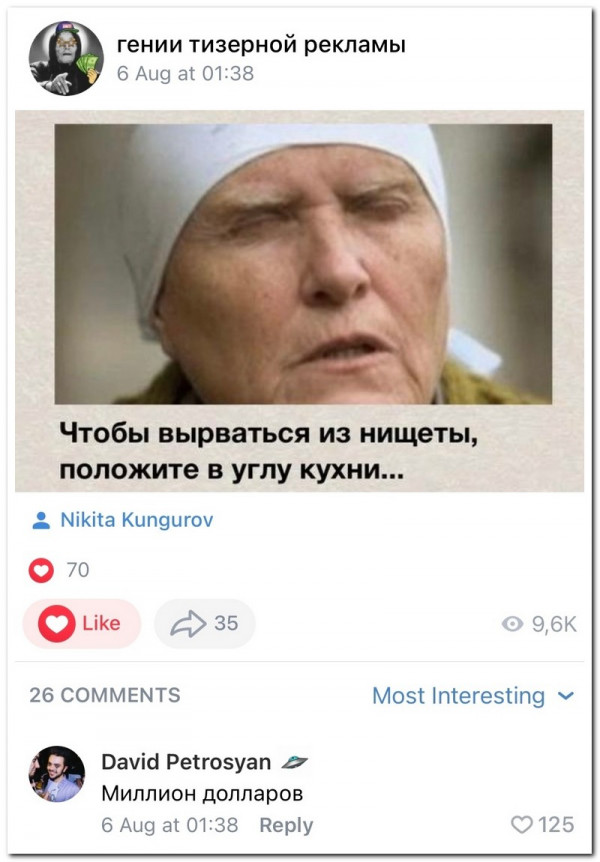View the list of 70 likes

click(78, 570)
